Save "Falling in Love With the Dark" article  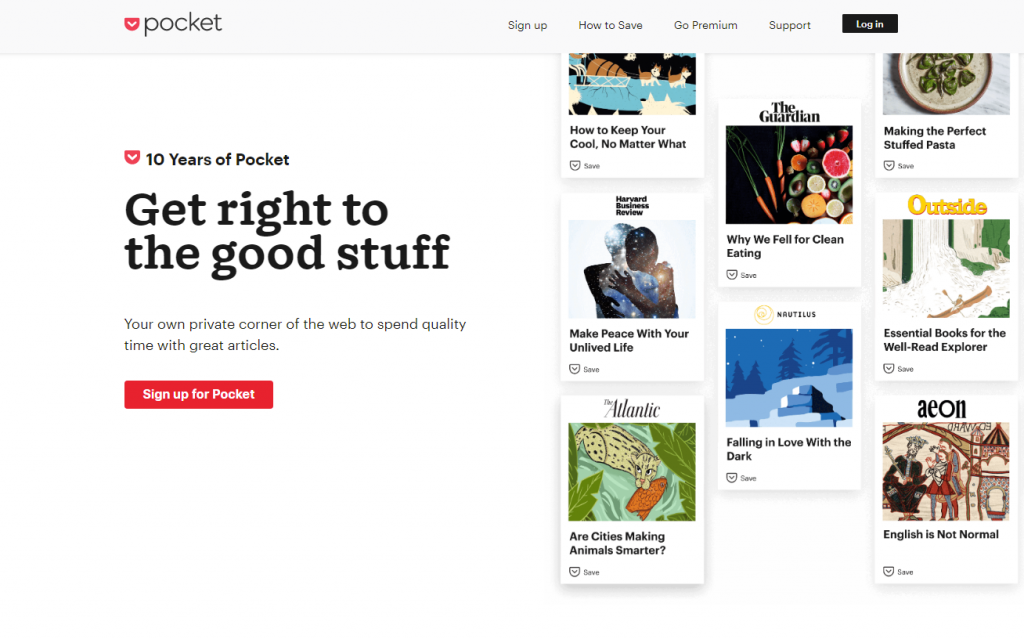(x=742, y=478)
